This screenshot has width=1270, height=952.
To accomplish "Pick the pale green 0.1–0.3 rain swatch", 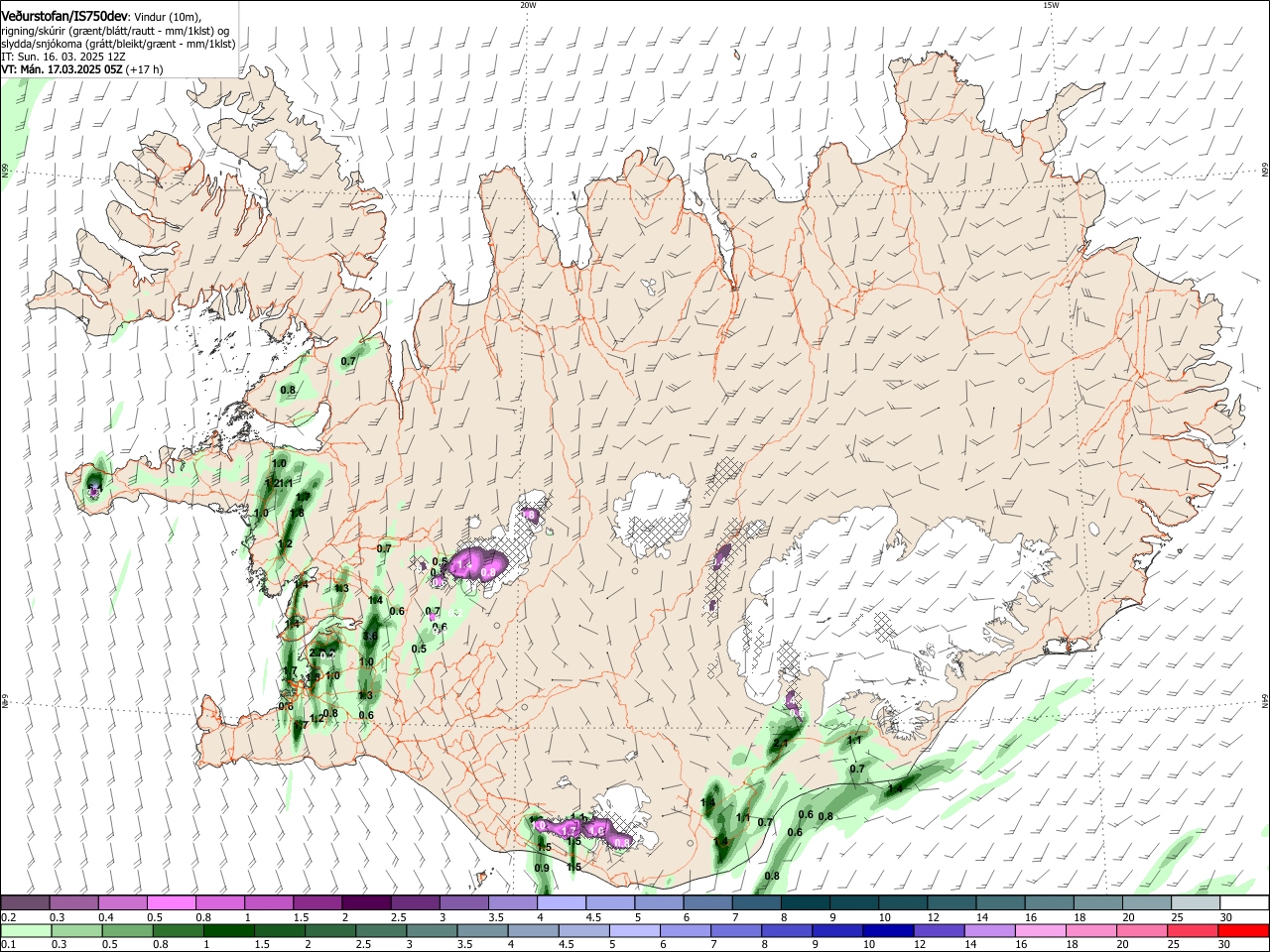I will pos(26,931).
